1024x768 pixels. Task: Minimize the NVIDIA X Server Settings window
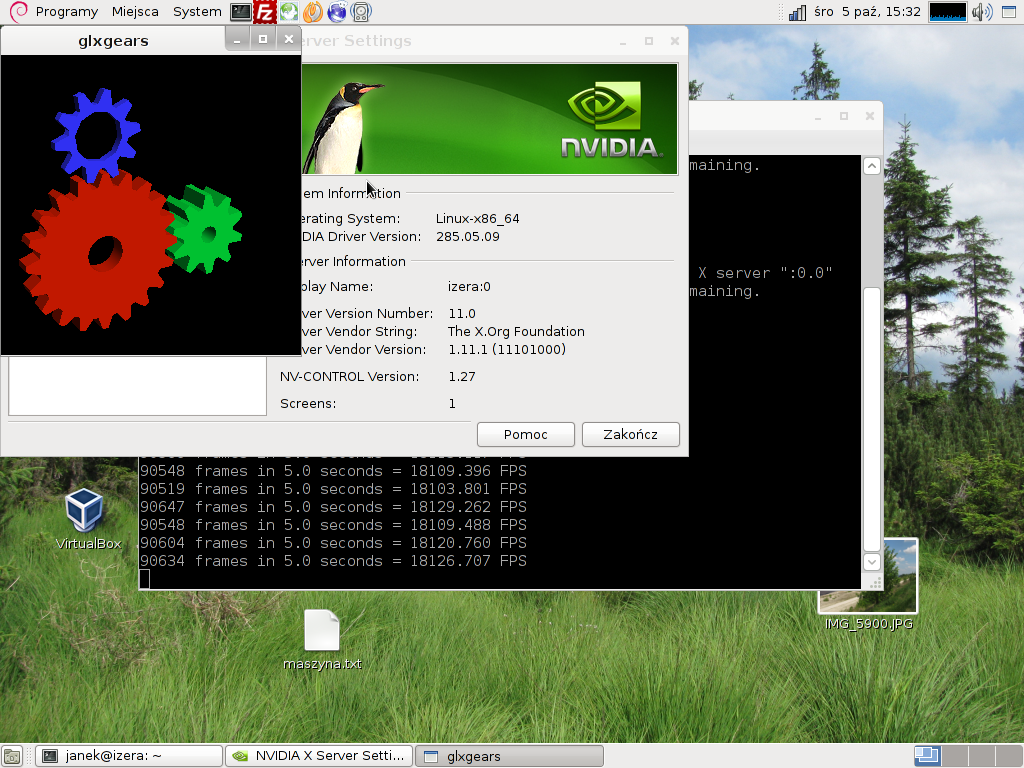(x=623, y=41)
